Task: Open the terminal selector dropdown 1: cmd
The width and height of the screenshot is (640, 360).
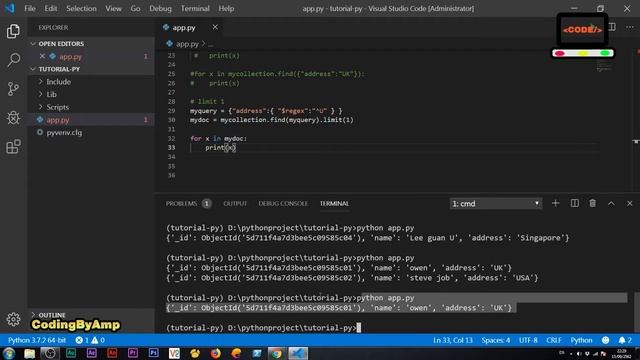Action: tap(496, 203)
